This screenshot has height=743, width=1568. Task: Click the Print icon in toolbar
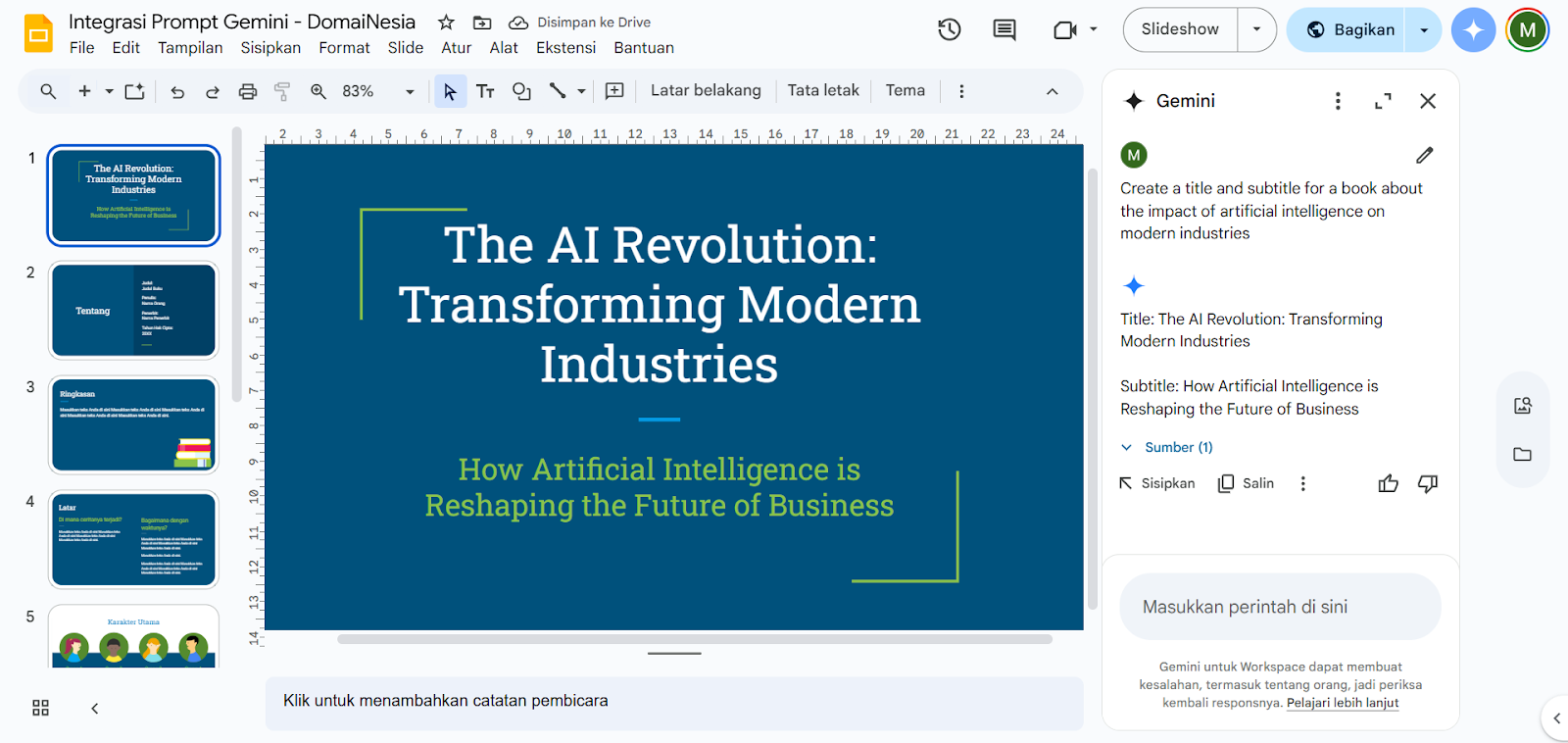coord(248,91)
